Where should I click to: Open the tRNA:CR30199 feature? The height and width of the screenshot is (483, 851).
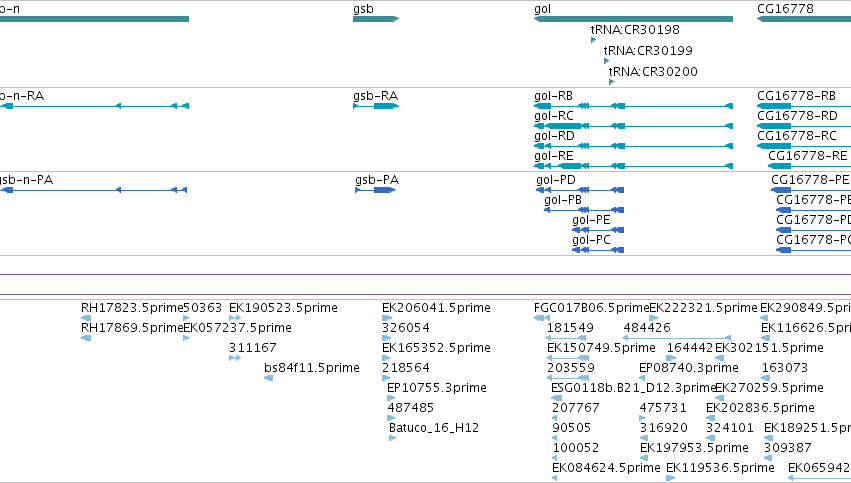click(648, 51)
